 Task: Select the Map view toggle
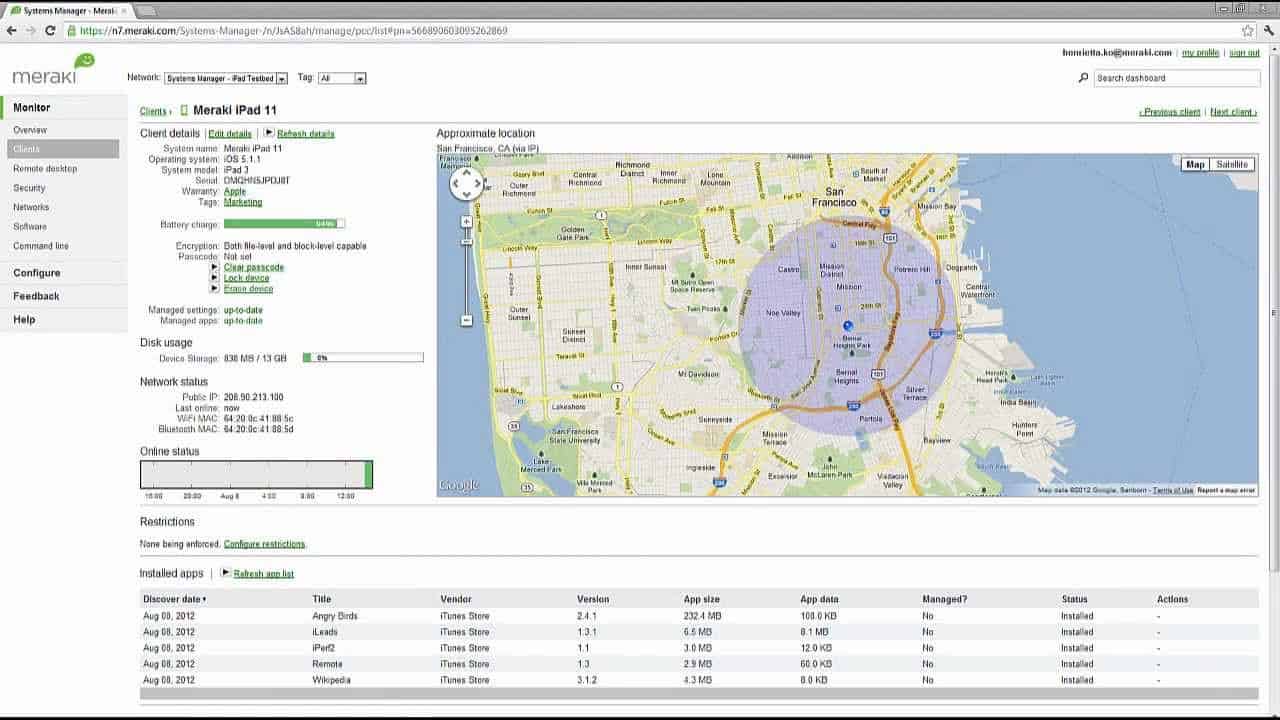coord(1195,164)
